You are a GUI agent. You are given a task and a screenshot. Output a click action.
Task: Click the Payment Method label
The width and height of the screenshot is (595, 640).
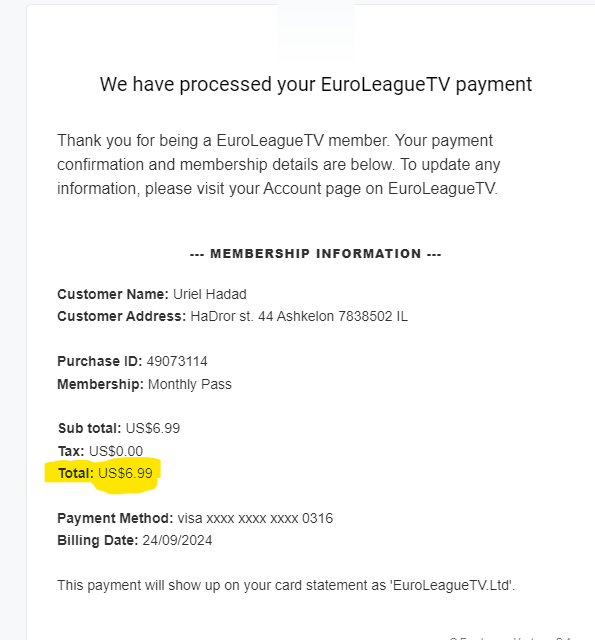click(115, 518)
